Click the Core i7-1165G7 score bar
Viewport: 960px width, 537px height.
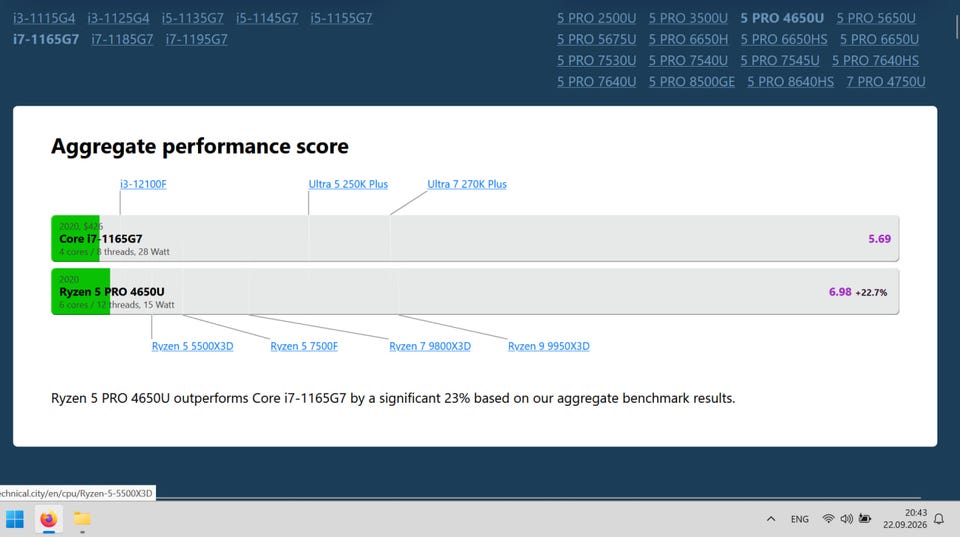coord(475,238)
